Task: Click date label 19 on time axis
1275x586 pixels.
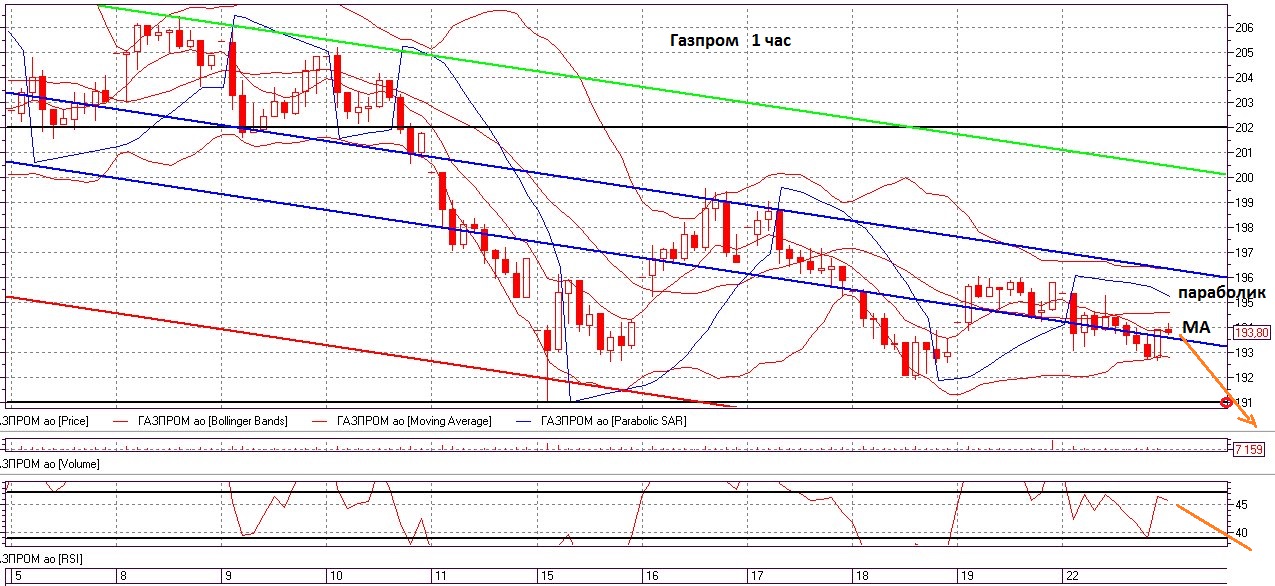Action: pos(966,577)
